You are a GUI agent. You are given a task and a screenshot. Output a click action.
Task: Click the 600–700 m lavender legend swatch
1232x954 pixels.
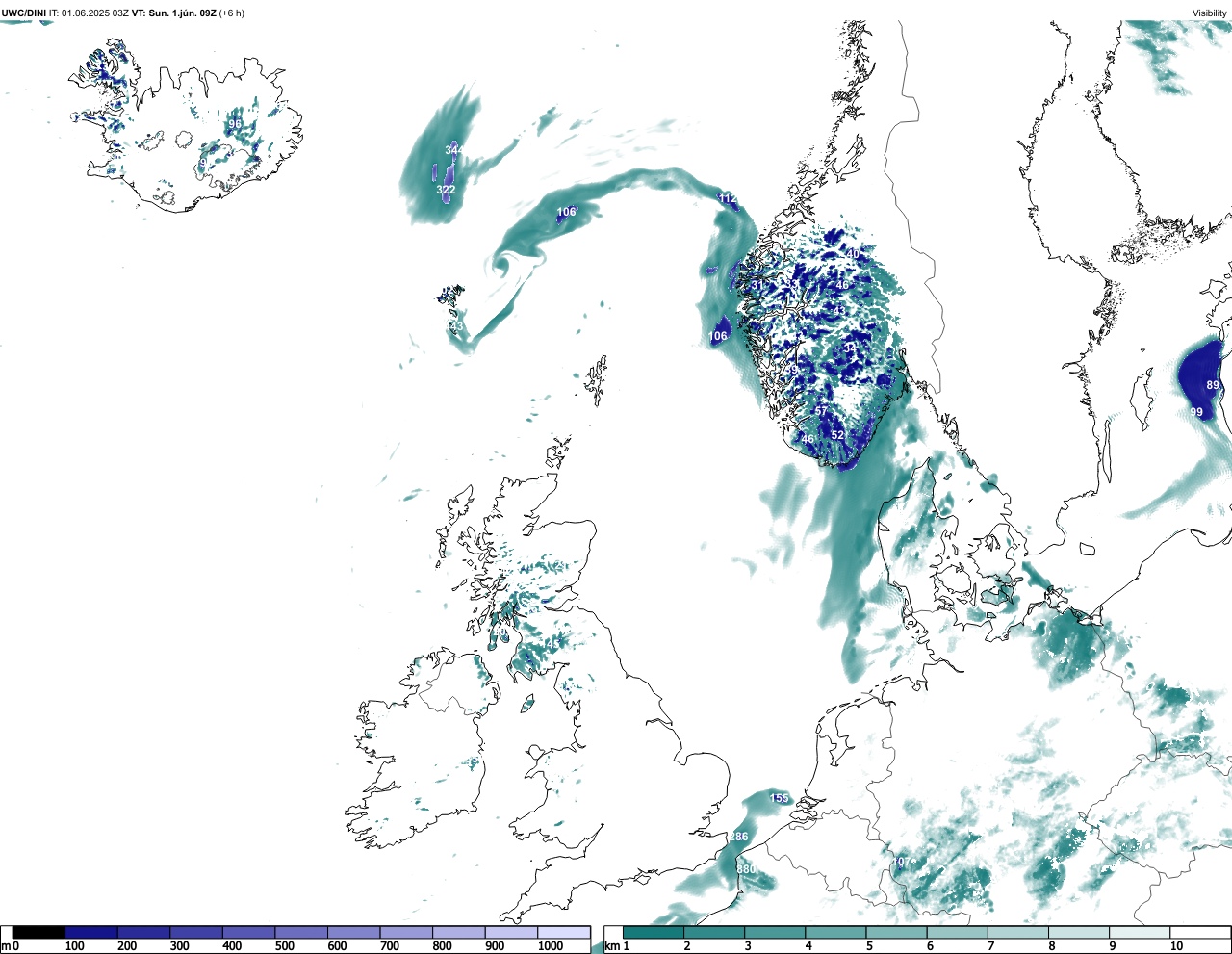pyautogui.click(x=354, y=933)
